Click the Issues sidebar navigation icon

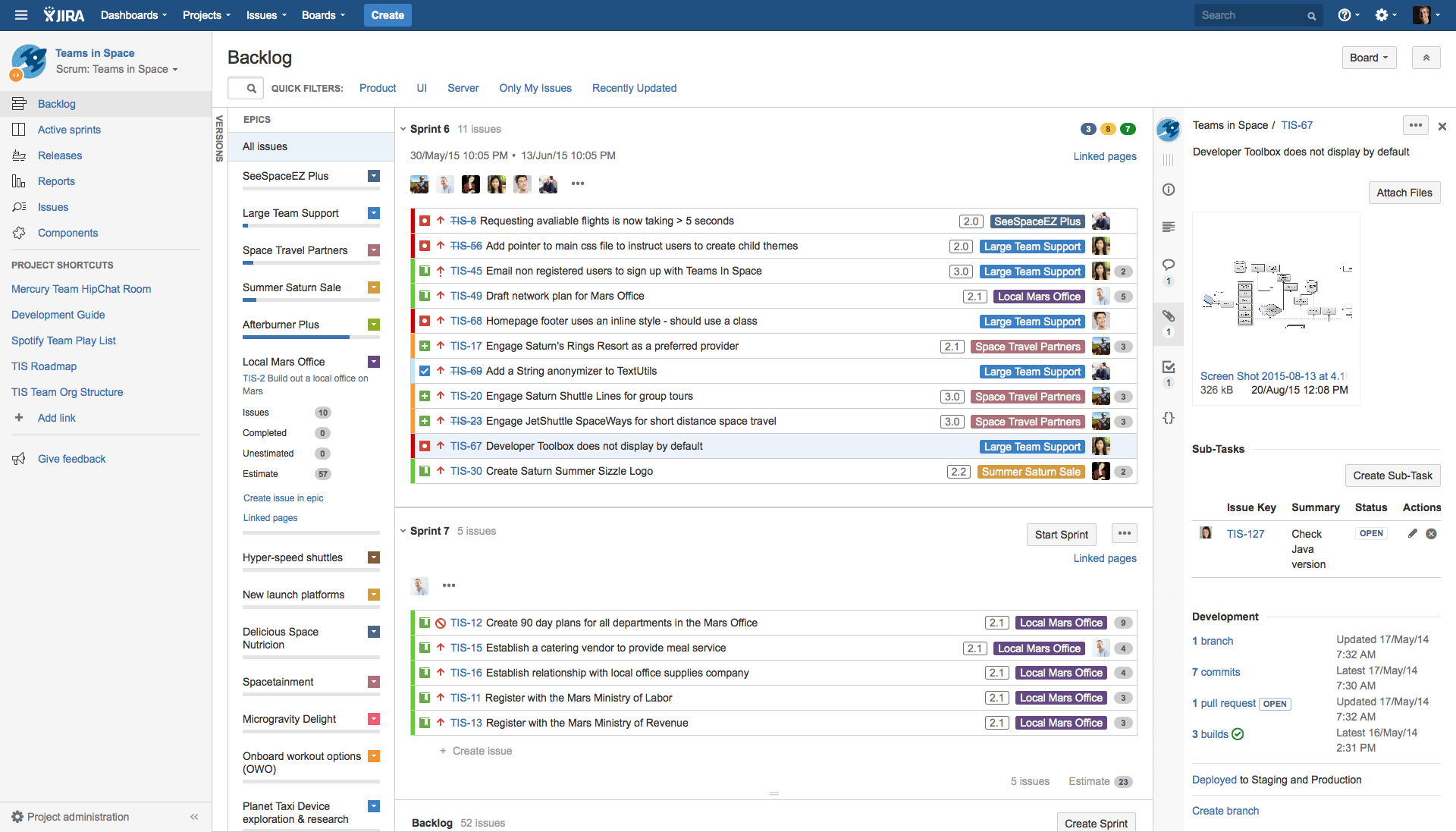(x=18, y=206)
